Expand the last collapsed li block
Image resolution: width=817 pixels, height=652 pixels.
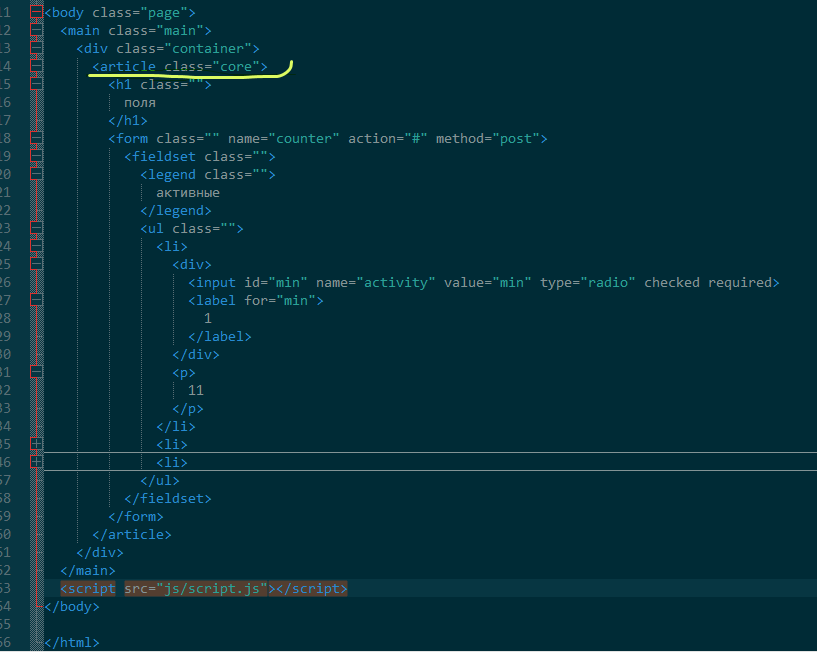pyautogui.click(x=36, y=462)
